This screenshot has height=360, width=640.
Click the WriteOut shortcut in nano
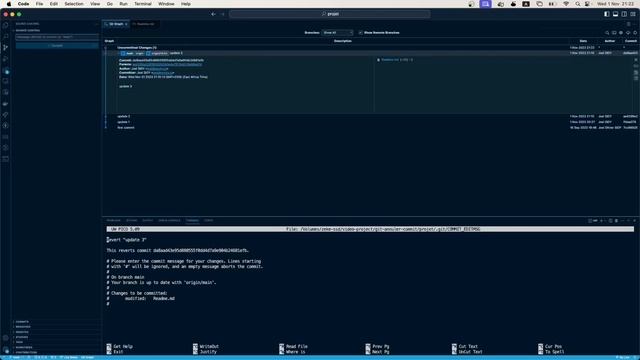pos(206,347)
